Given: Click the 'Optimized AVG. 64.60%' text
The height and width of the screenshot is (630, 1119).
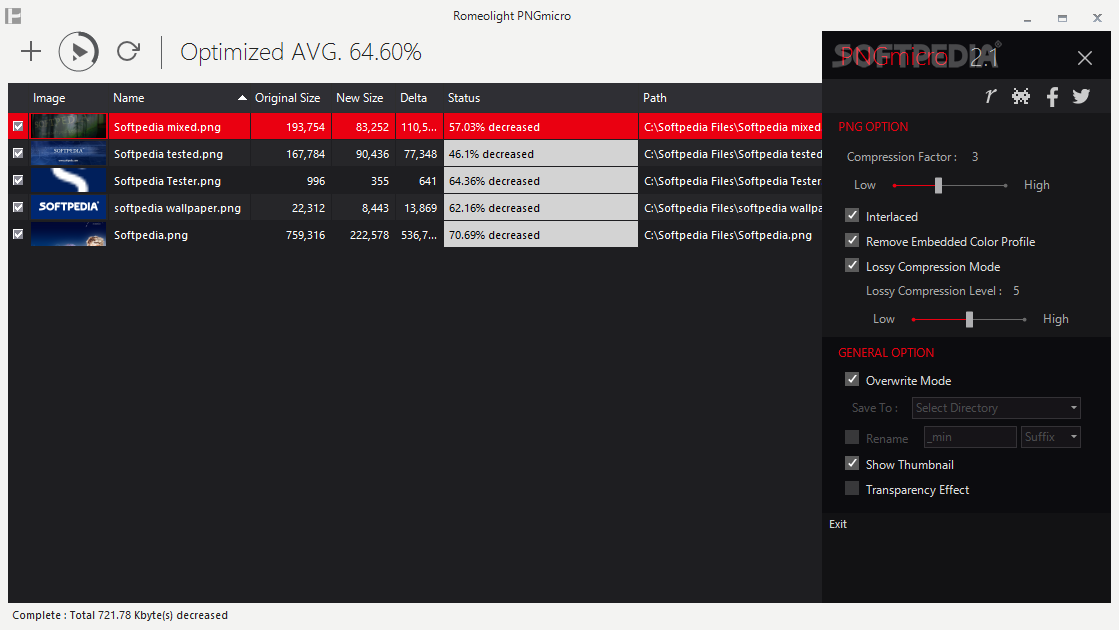Looking at the screenshot, I should coord(300,52).
